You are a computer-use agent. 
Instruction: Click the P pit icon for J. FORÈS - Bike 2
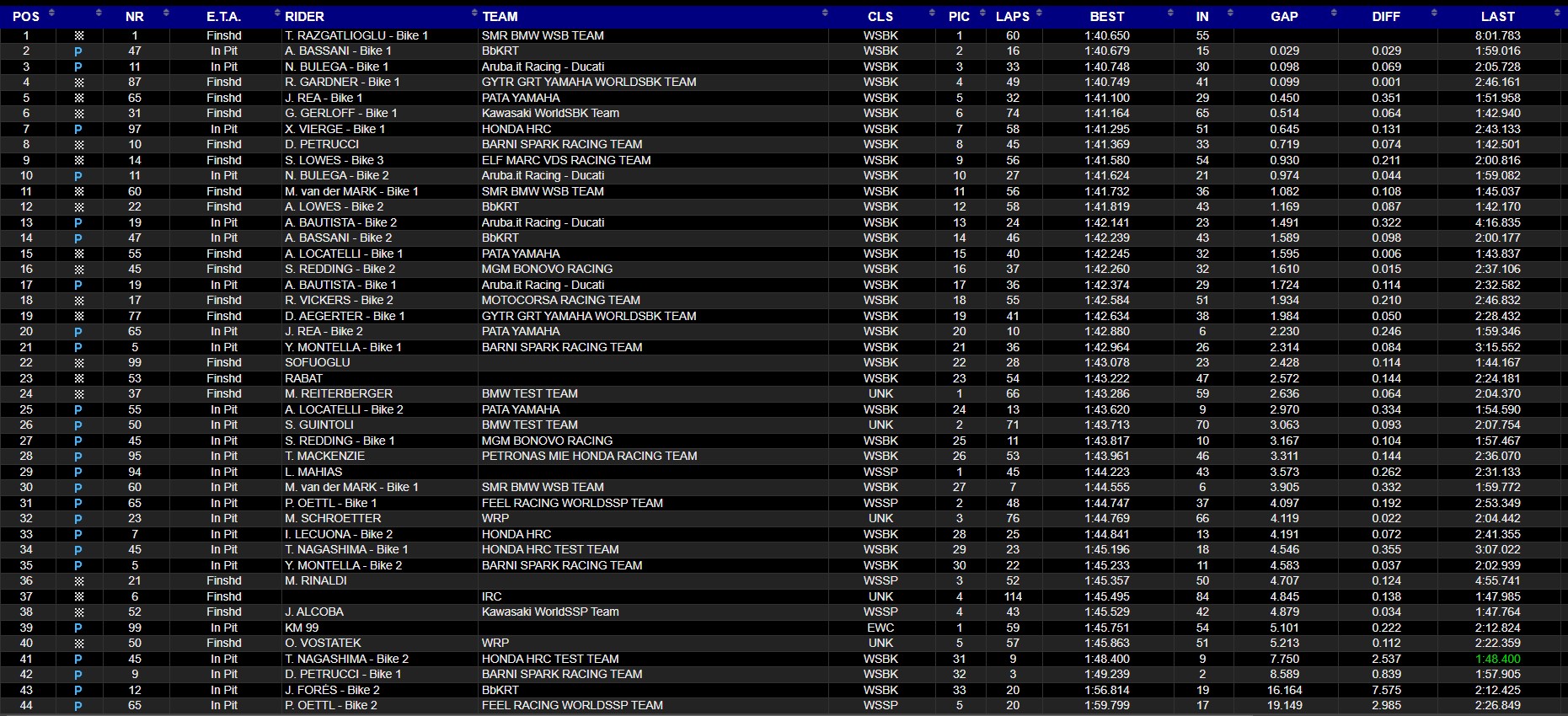click(x=78, y=691)
